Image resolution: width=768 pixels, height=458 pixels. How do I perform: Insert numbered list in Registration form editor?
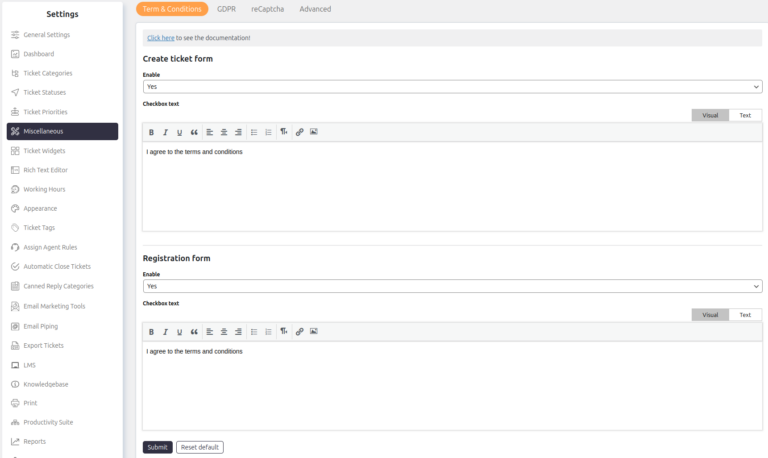pyautogui.click(x=268, y=331)
